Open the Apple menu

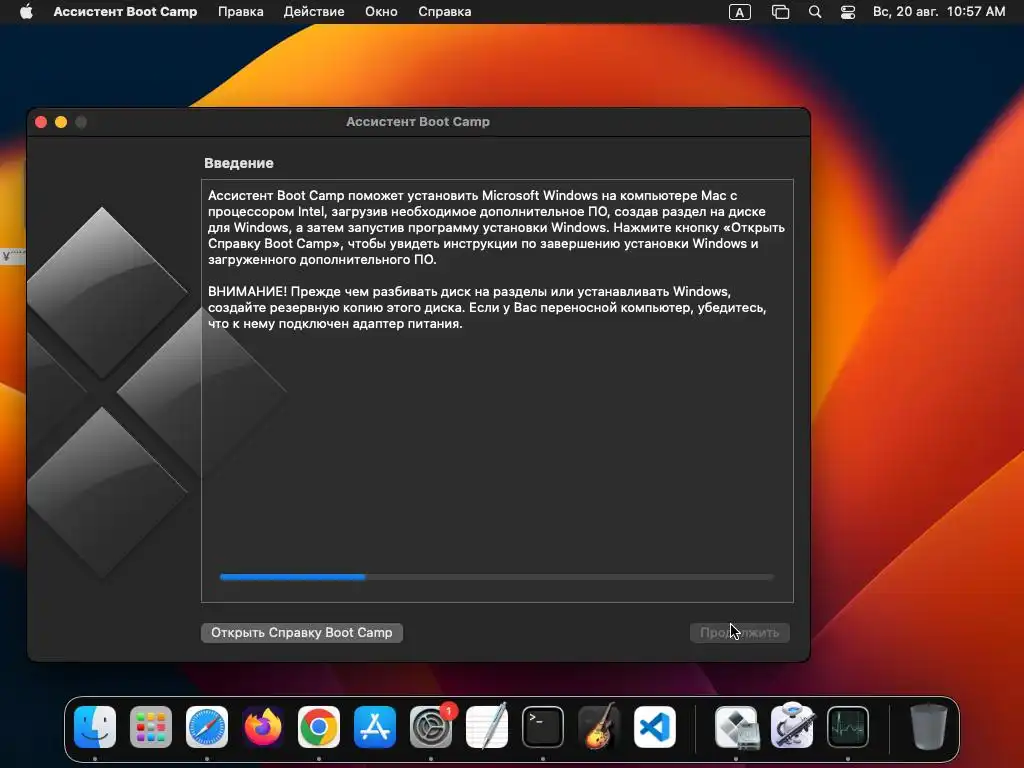[x=26, y=12]
